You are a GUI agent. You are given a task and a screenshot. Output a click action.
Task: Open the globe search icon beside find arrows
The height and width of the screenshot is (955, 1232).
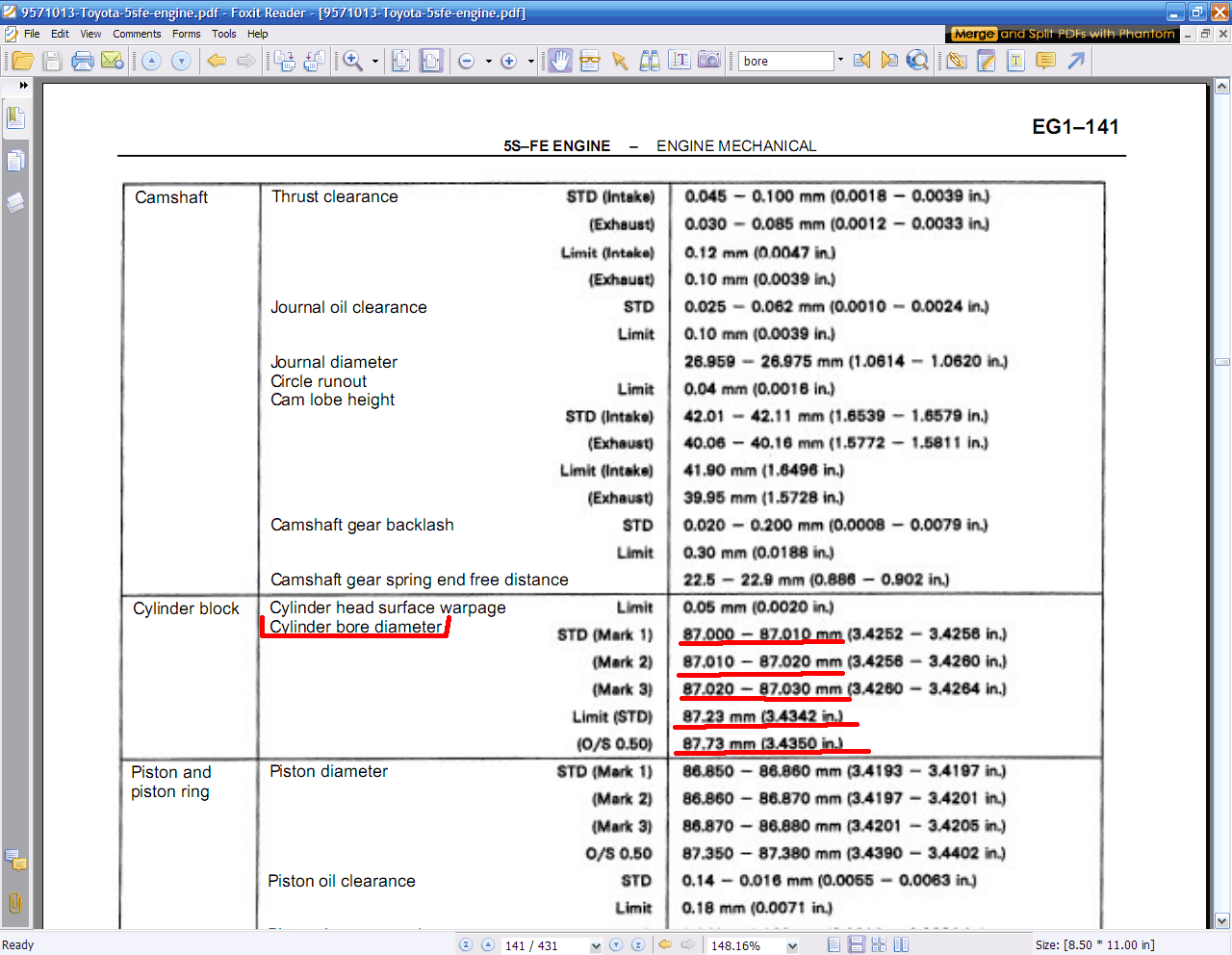(918, 61)
